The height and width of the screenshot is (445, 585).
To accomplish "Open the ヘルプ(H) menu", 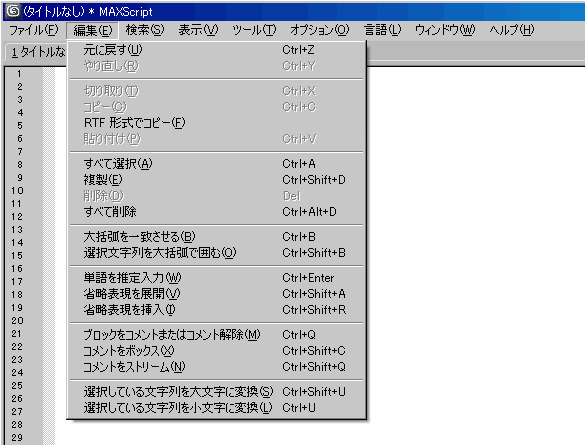I will coord(512,30).
